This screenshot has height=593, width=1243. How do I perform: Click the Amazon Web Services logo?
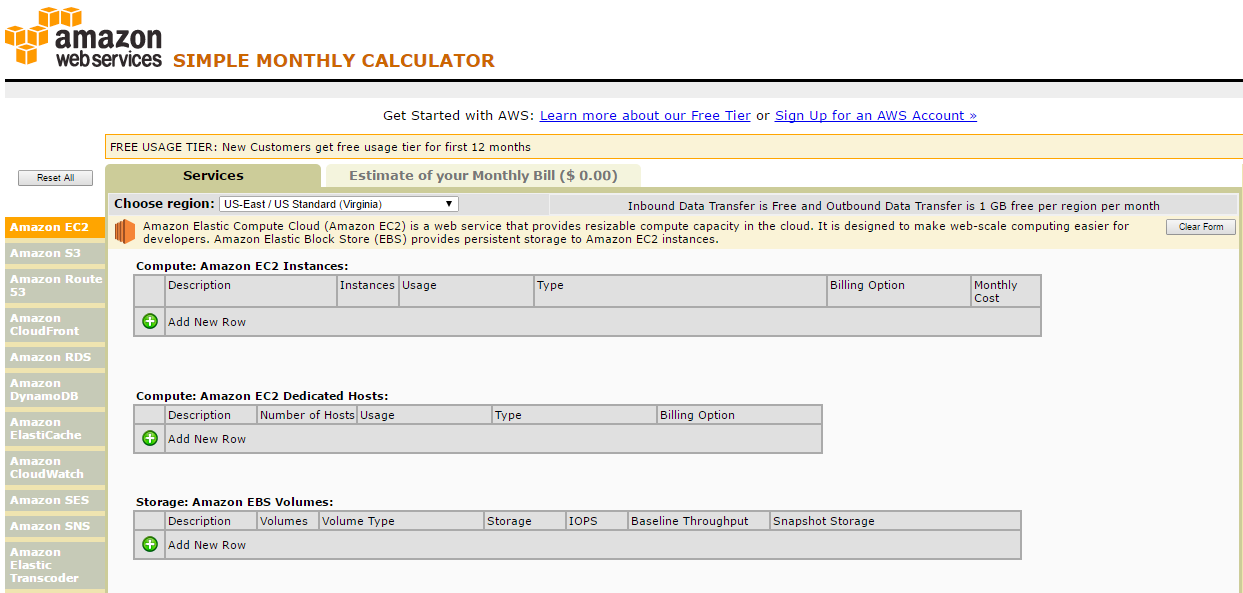84,38
